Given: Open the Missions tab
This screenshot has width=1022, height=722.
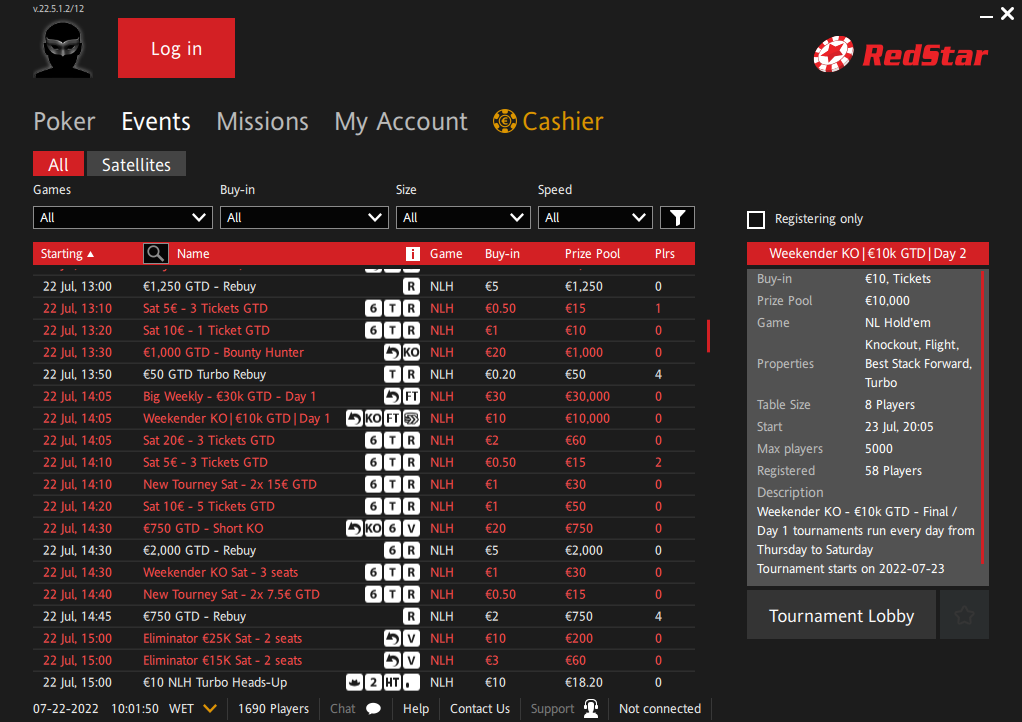Looking at the screenshot, I should [262, 122].
